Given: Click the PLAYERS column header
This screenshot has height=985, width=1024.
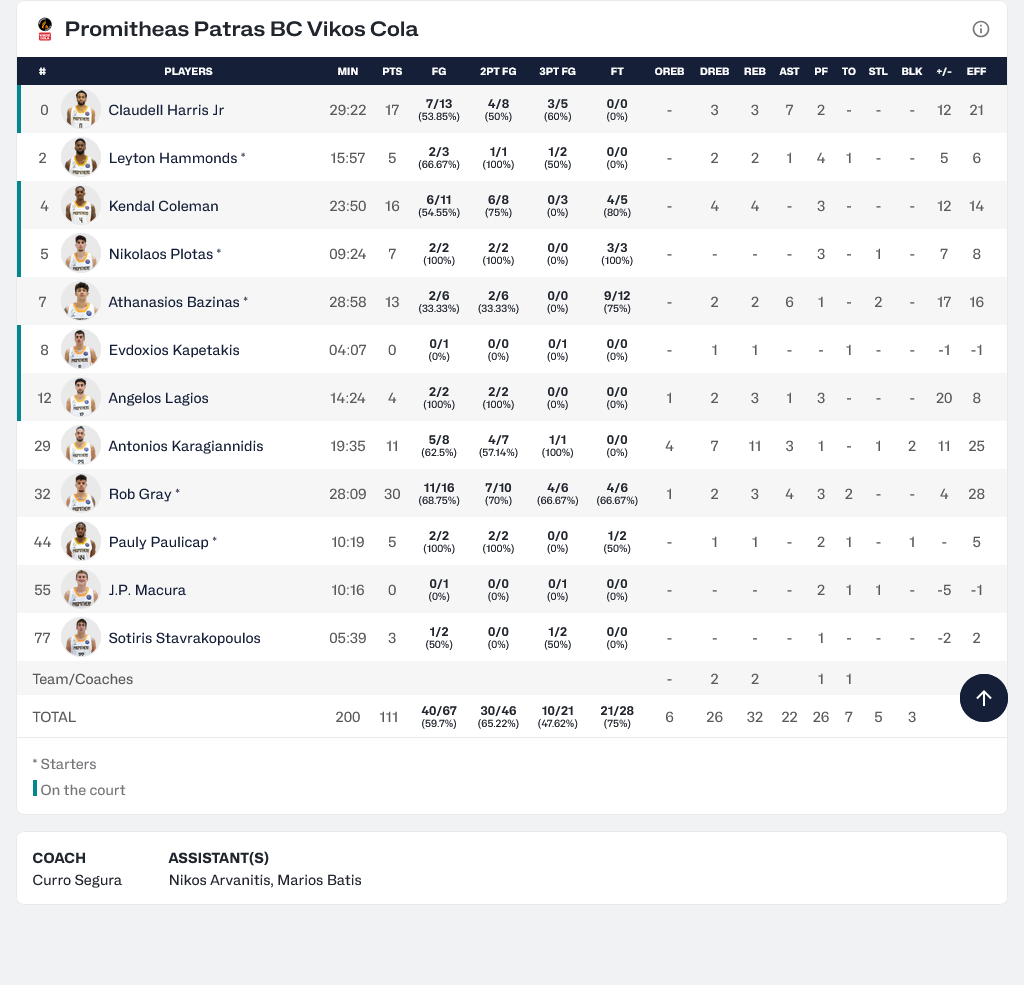Looking at the screenshot, I should click(x=188, y=71).
